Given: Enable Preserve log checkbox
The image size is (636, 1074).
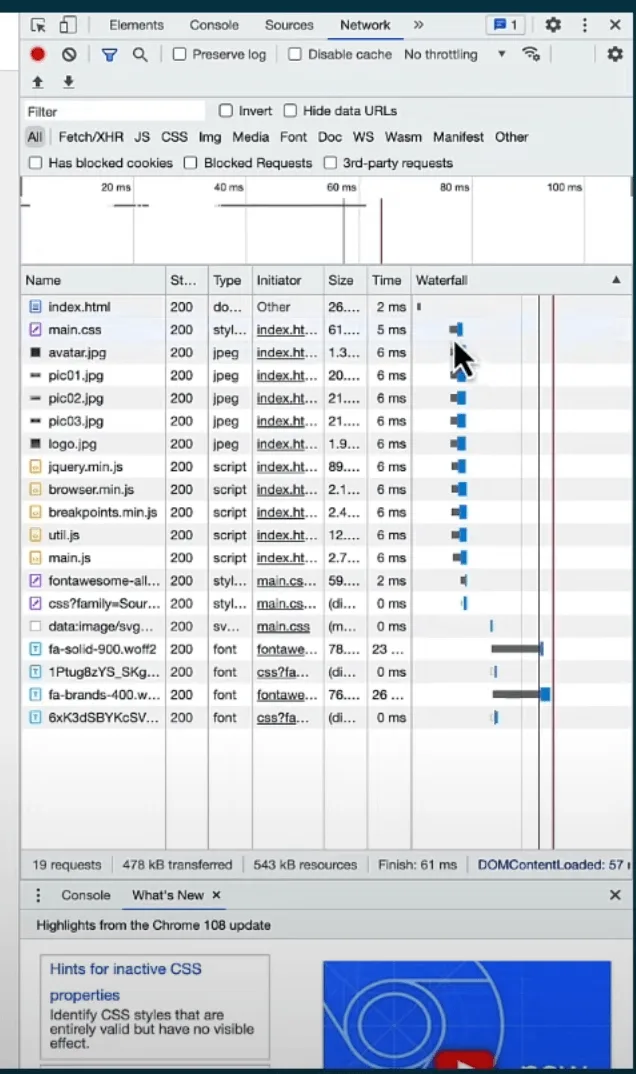Looking at the screenshot, I should (x=179, y=54).
